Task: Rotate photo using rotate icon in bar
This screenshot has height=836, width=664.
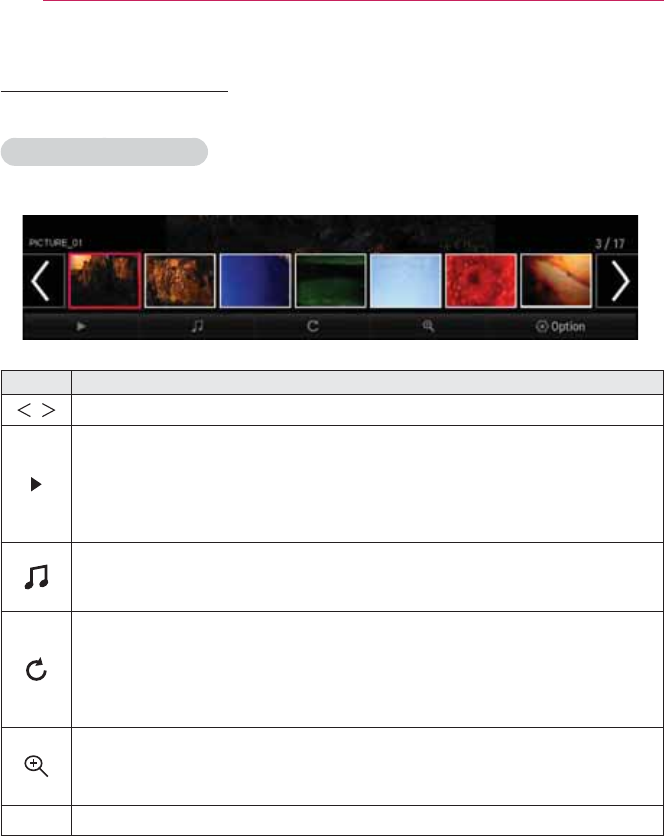Action: [x=313, y=326]
